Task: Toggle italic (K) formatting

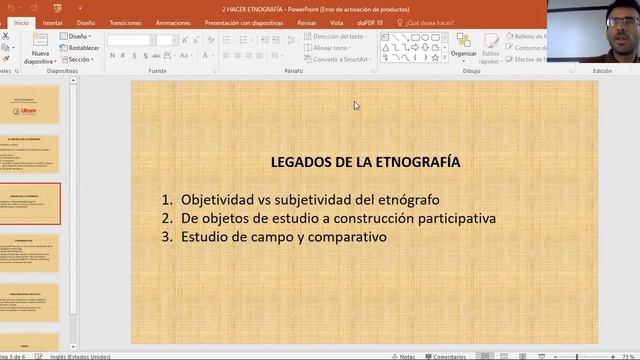Action: pos(123,56)
